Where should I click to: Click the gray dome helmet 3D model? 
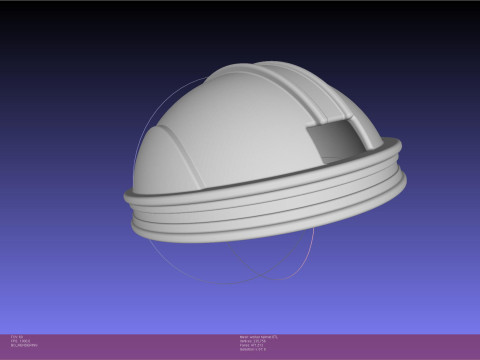[265, 152]
